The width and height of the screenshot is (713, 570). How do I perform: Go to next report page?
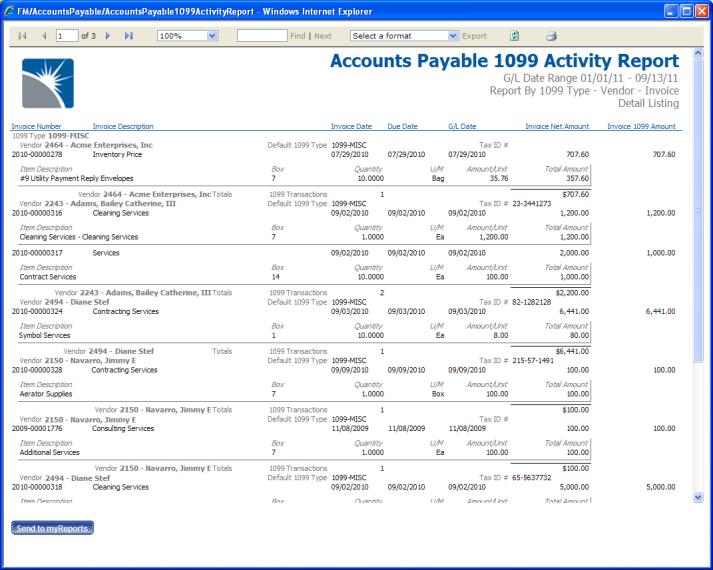click(x=108, y=35)
